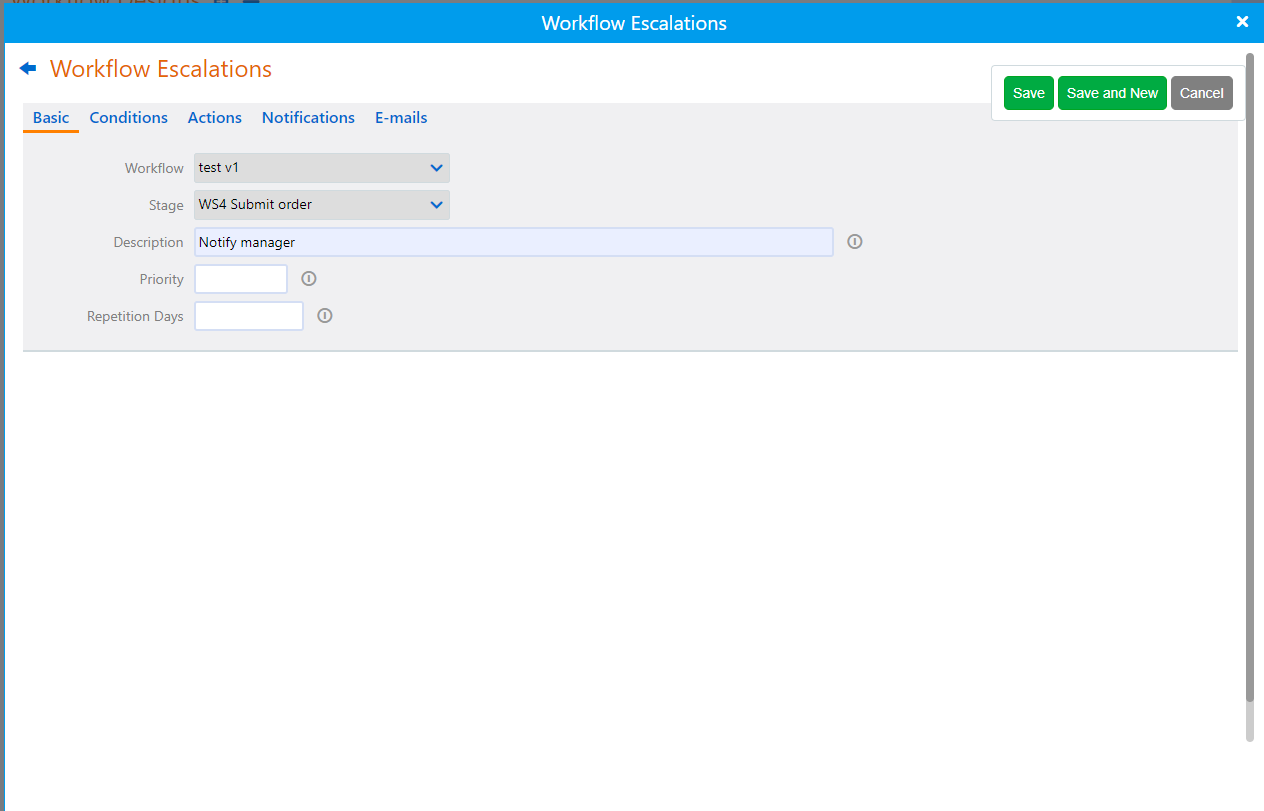The height and width of the screenshot is (811, 1264).
Task: Click the Save and New button
Action: tap(1112, 93)
